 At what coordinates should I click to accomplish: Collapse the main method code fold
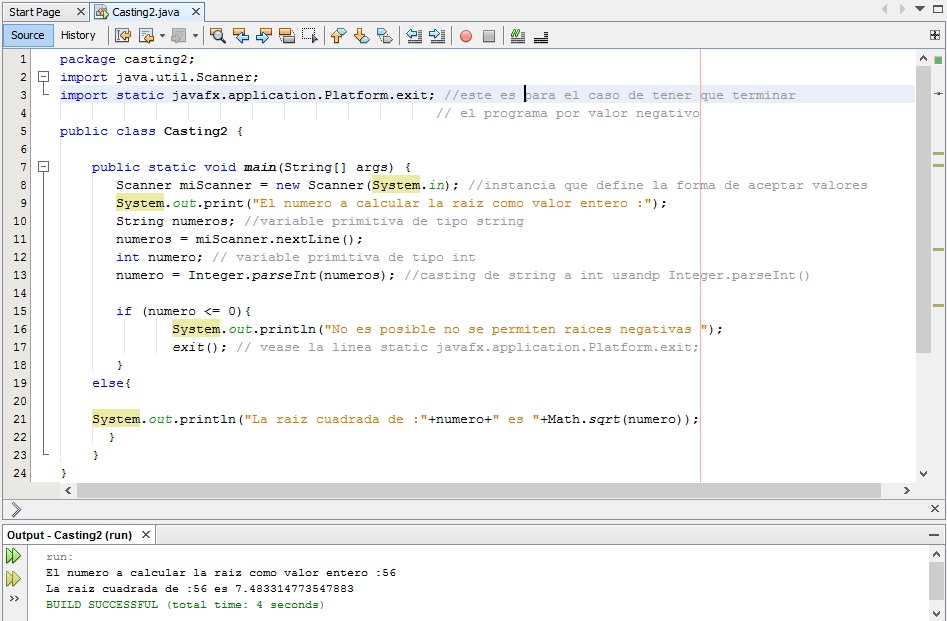[x=43, y=167]
